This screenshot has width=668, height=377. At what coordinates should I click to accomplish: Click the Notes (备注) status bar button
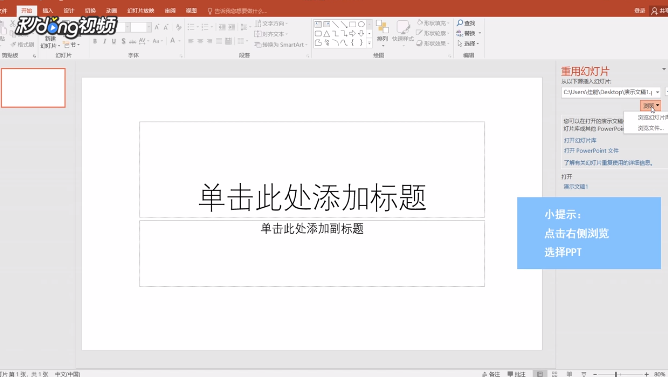[491, 374]
